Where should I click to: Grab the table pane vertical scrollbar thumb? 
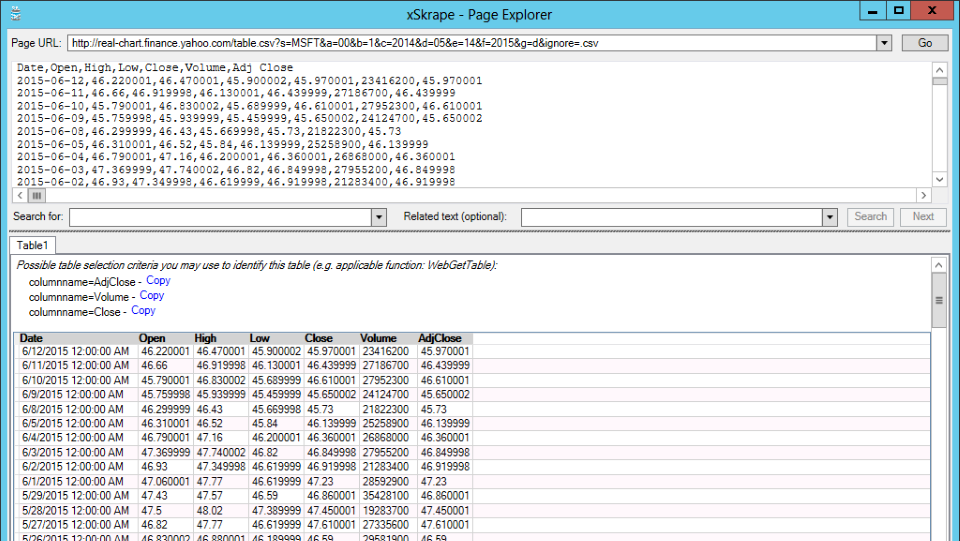(938, 300)
